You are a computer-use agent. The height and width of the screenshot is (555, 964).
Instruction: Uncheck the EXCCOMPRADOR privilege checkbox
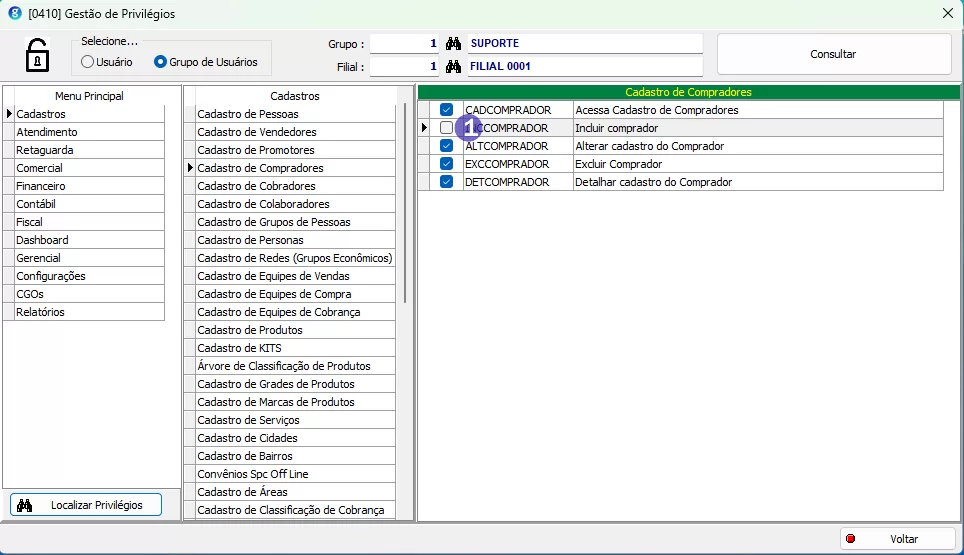click(x=446, y=164)
